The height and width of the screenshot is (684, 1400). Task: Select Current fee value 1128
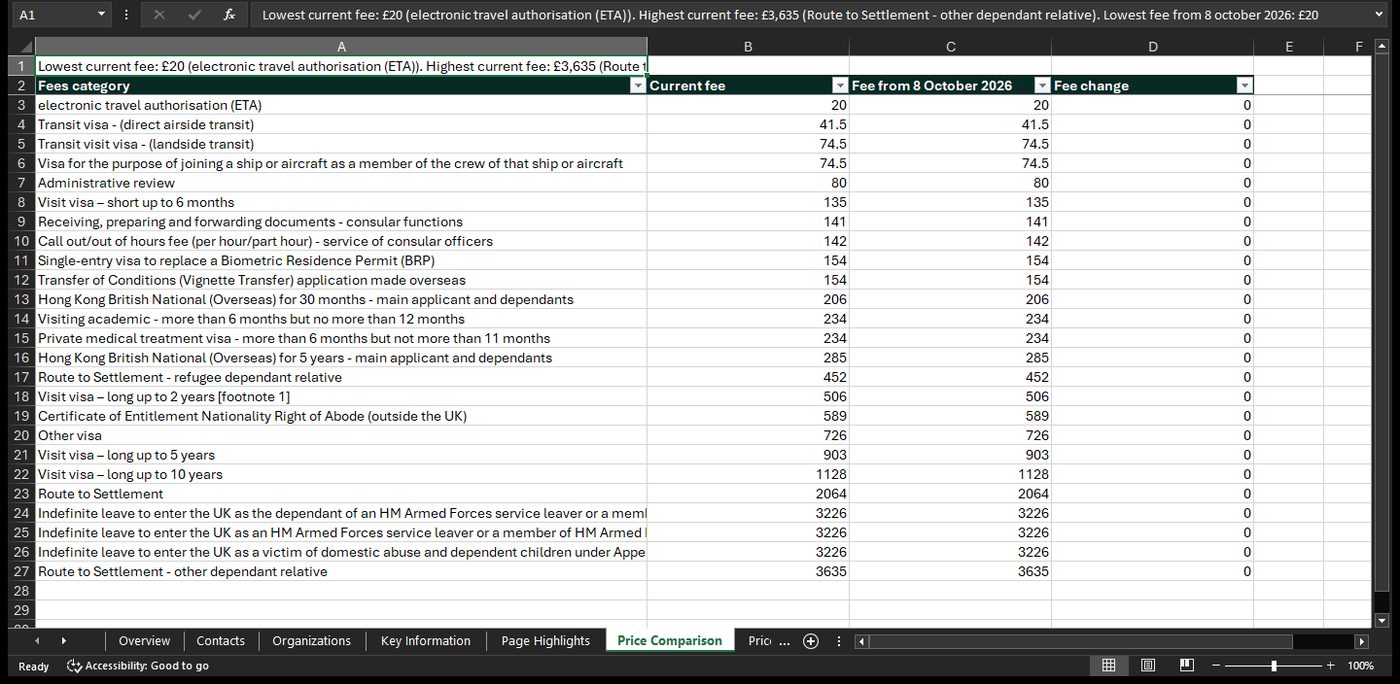[x=748, y=474]
